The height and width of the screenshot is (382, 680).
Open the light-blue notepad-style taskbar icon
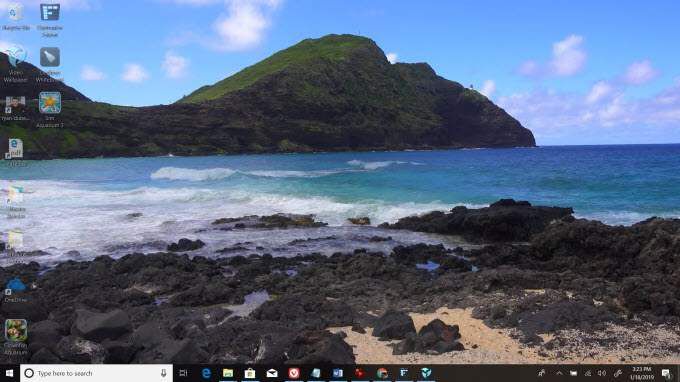pyautogui.click(x=316, y=373)
